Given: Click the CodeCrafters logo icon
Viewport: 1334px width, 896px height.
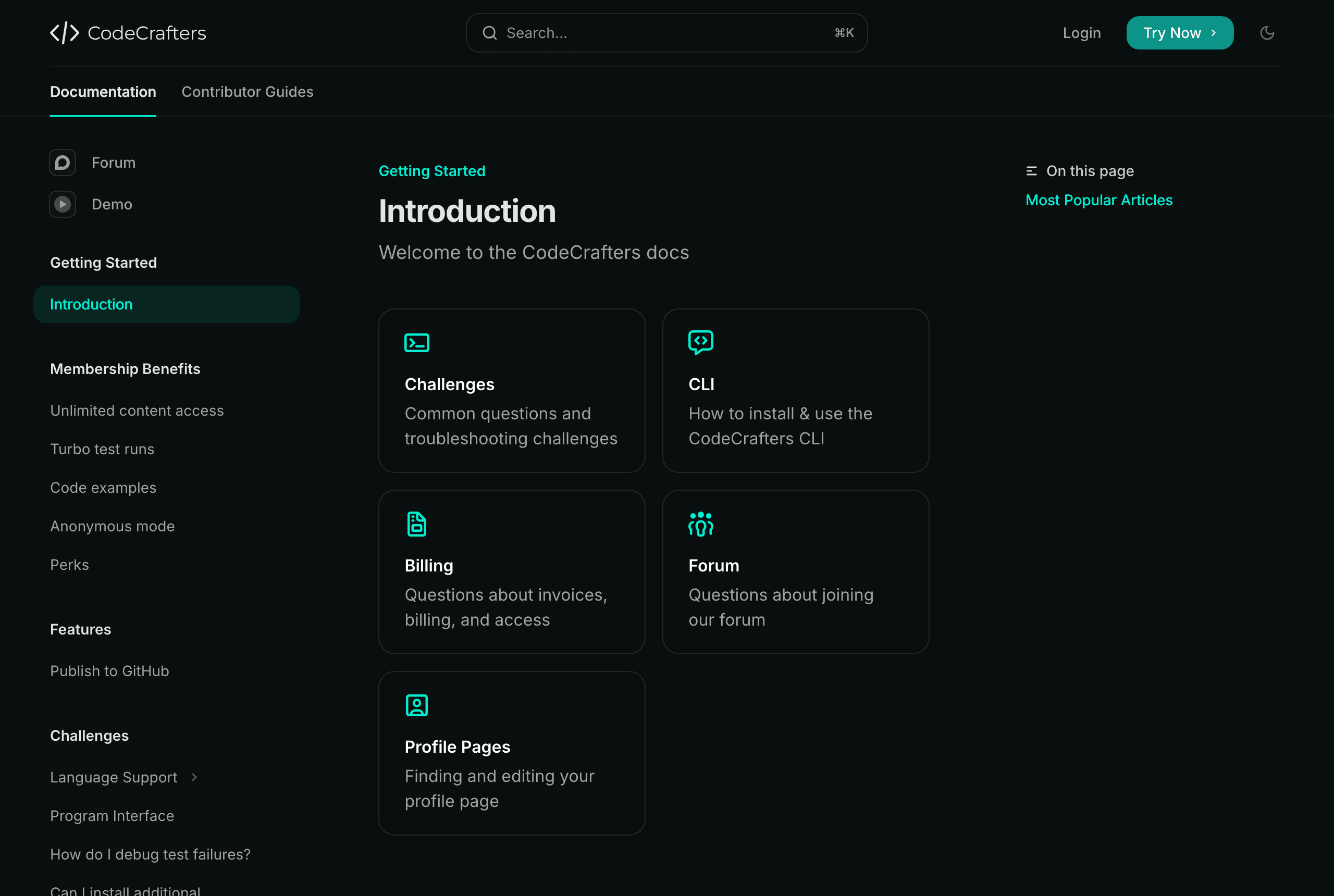Looking at the screenshot, I should tap(65, 33).
